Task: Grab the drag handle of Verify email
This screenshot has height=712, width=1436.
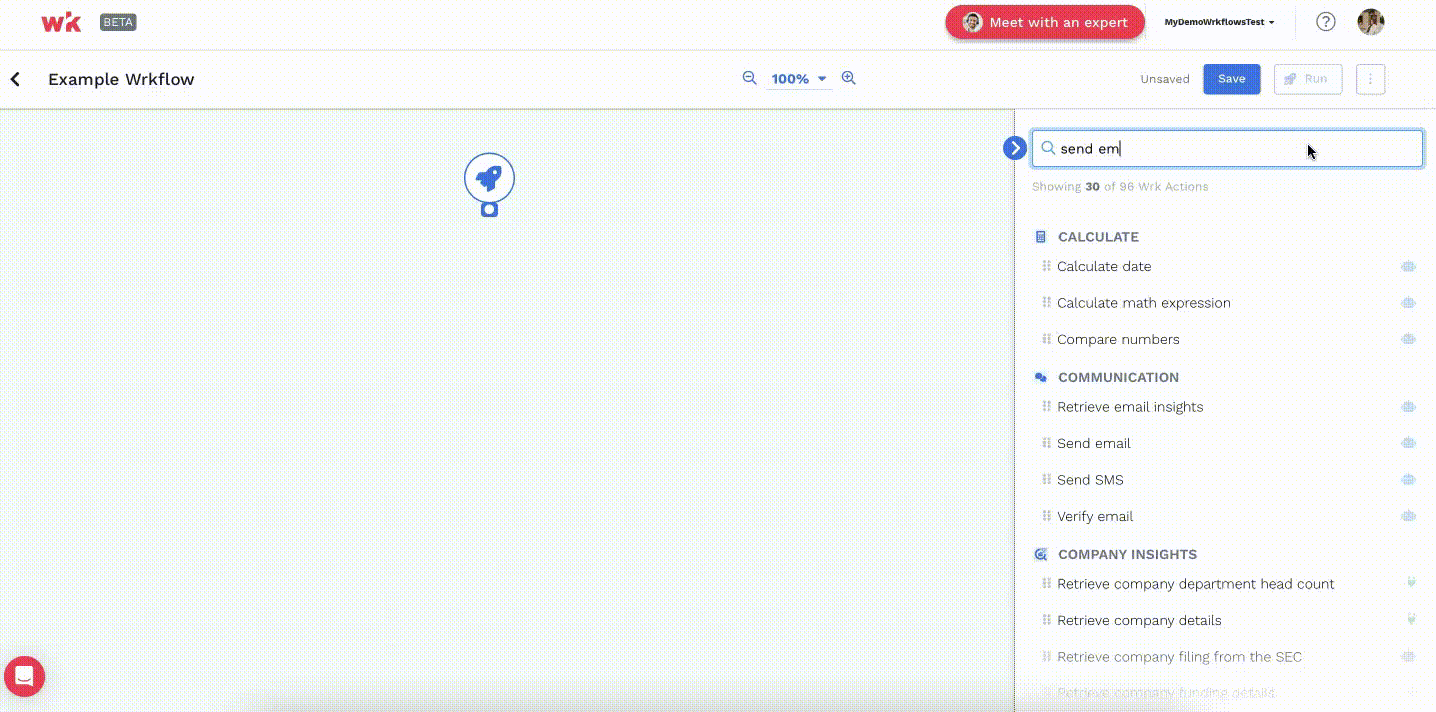Action: pos(1047,516)
